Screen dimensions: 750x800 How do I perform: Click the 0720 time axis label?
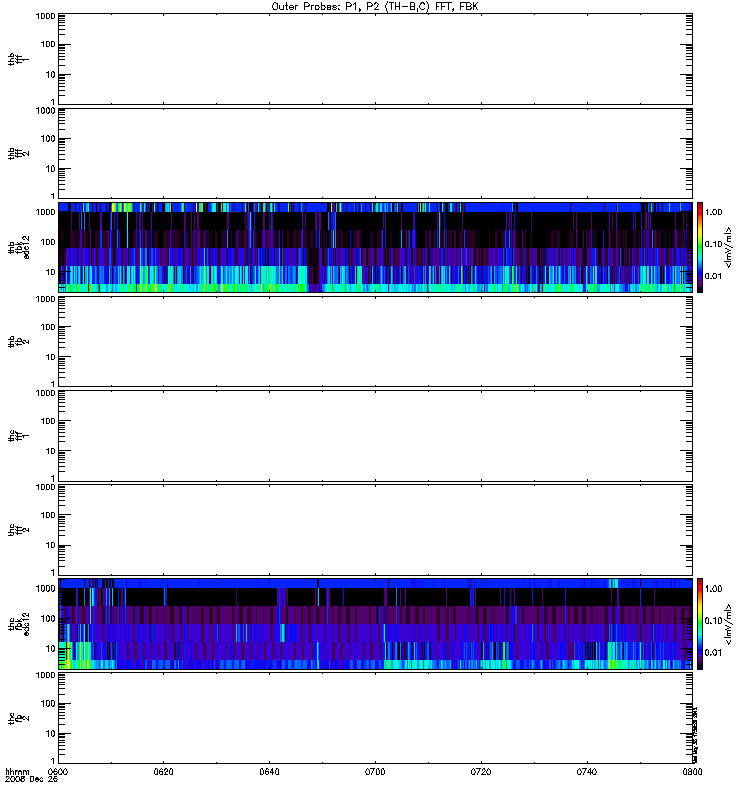(x=481, y=771)
